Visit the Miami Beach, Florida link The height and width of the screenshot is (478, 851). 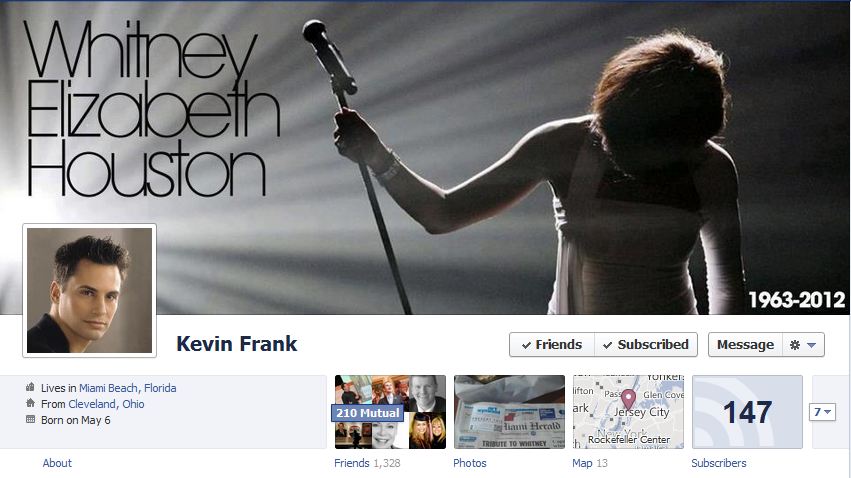(128, 388)
